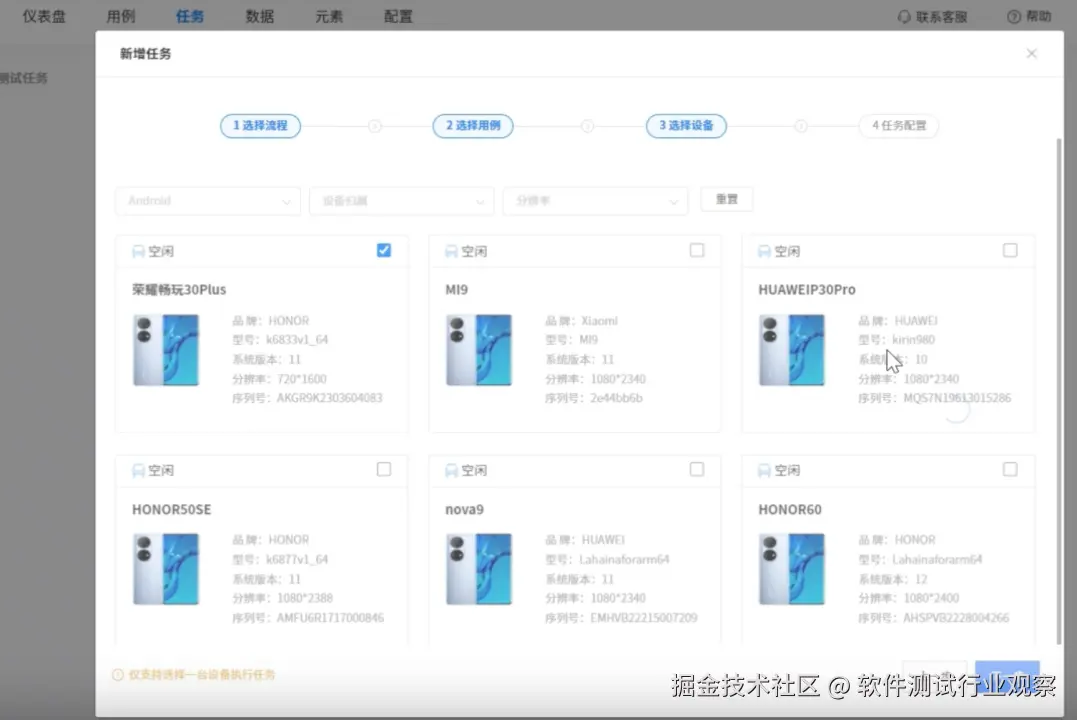This screenshot has width=1077, height=720.
Task: Check the MI9 device checkbox
Action: [696, 250]
